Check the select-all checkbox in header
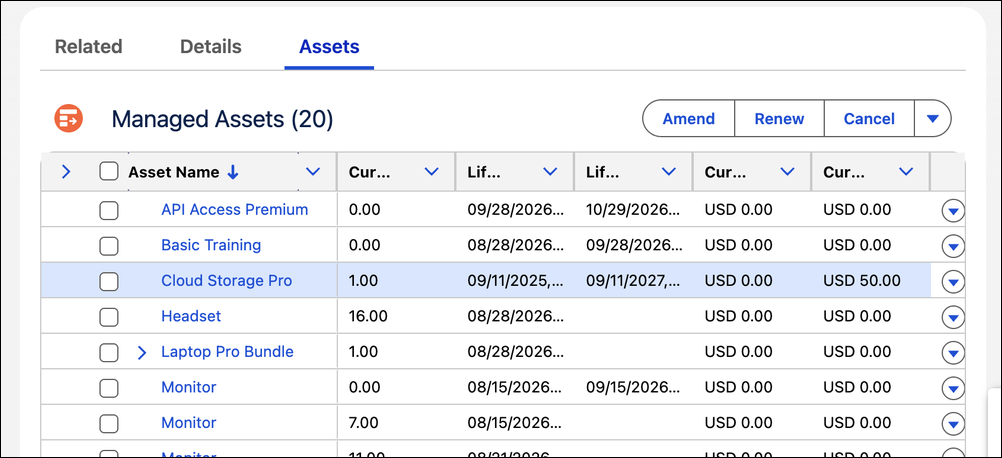 coord(109,171)
